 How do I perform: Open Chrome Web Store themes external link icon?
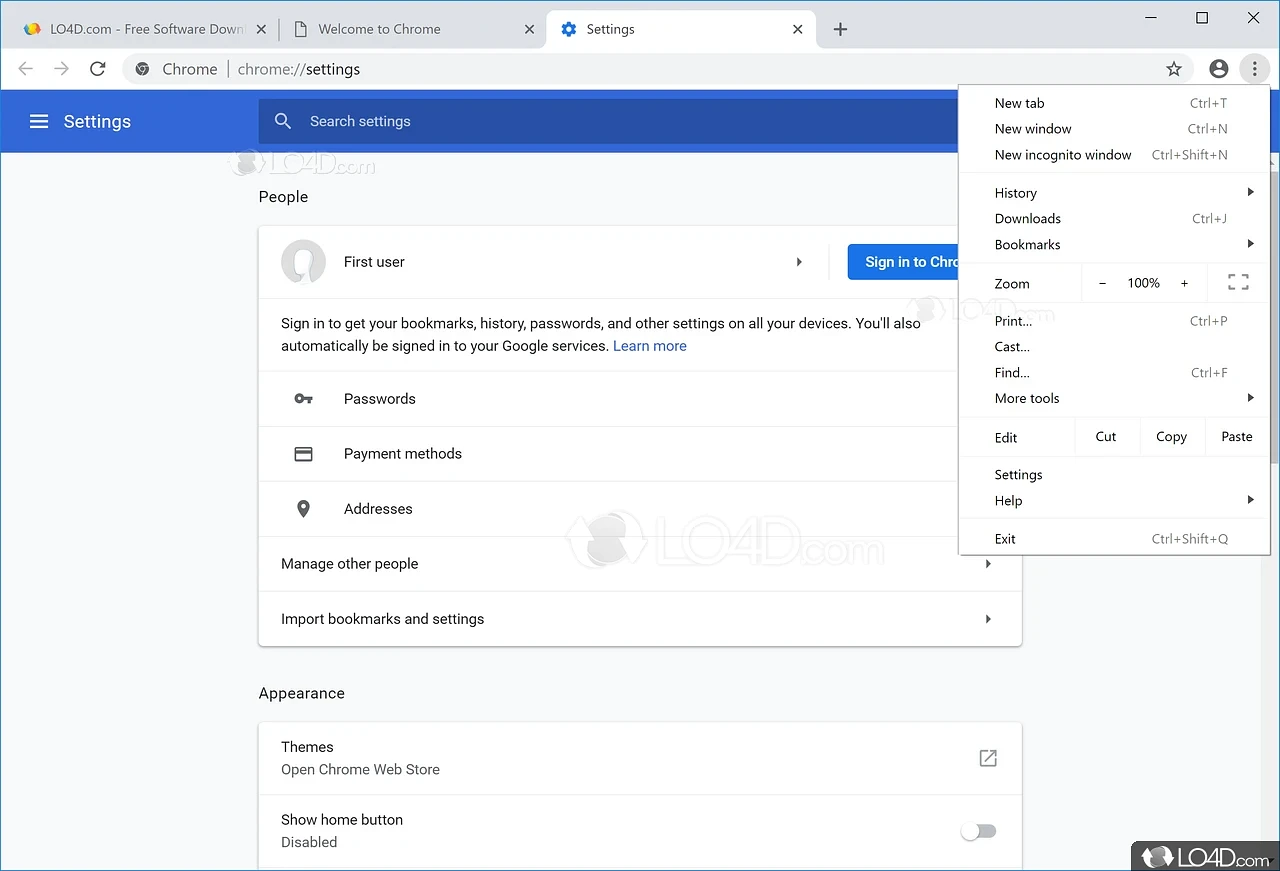(988, 758)
